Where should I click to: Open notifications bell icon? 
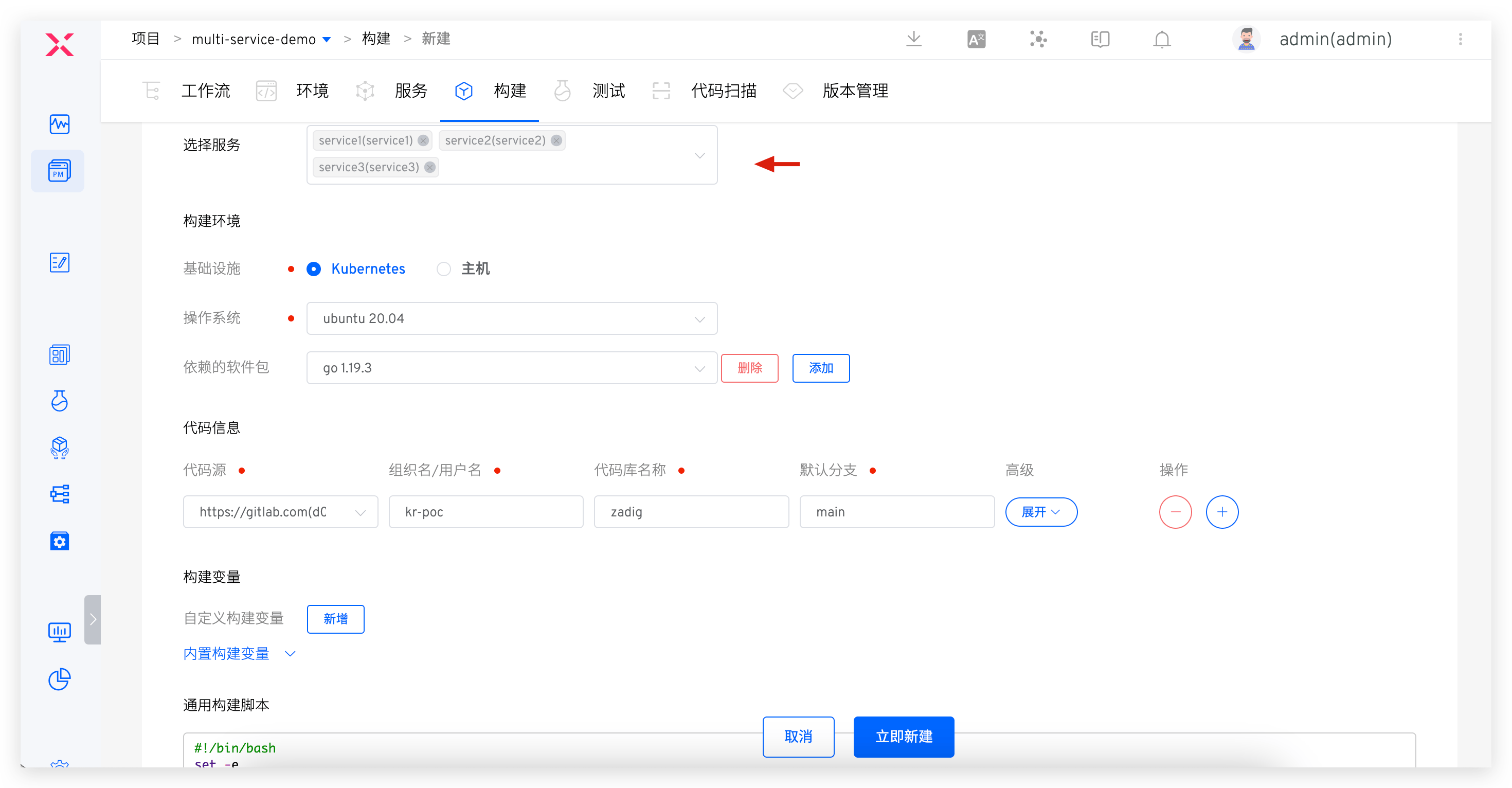pyautogui.click(x=1162, y=39)
